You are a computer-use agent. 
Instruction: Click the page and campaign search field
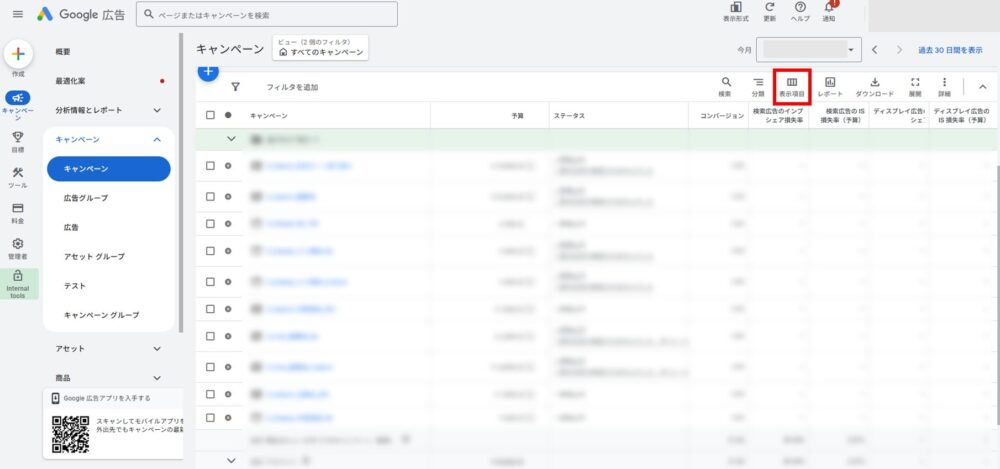pos(266,14)
